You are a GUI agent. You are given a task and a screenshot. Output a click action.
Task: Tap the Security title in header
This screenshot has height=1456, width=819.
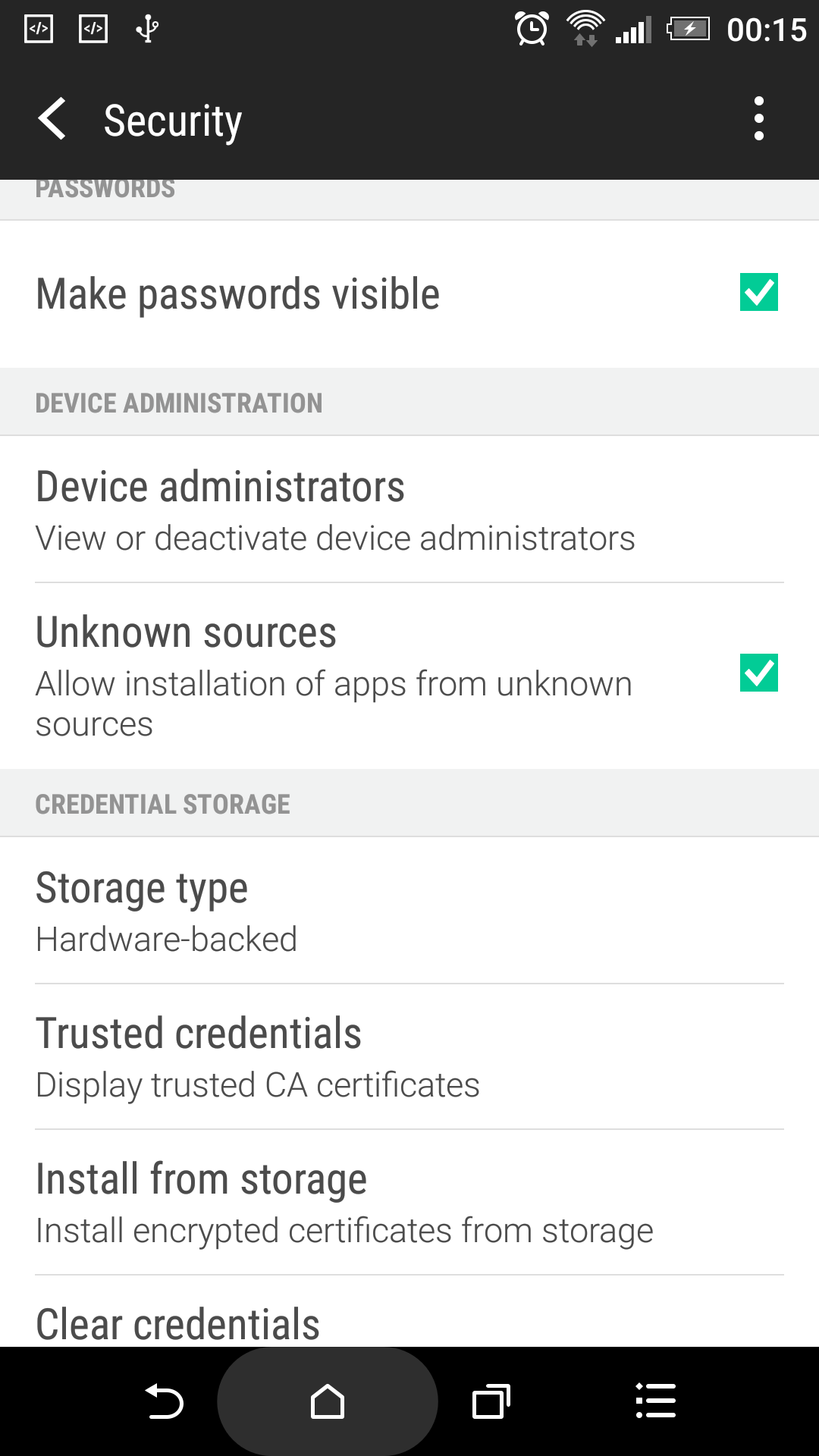tap(173, 121)
